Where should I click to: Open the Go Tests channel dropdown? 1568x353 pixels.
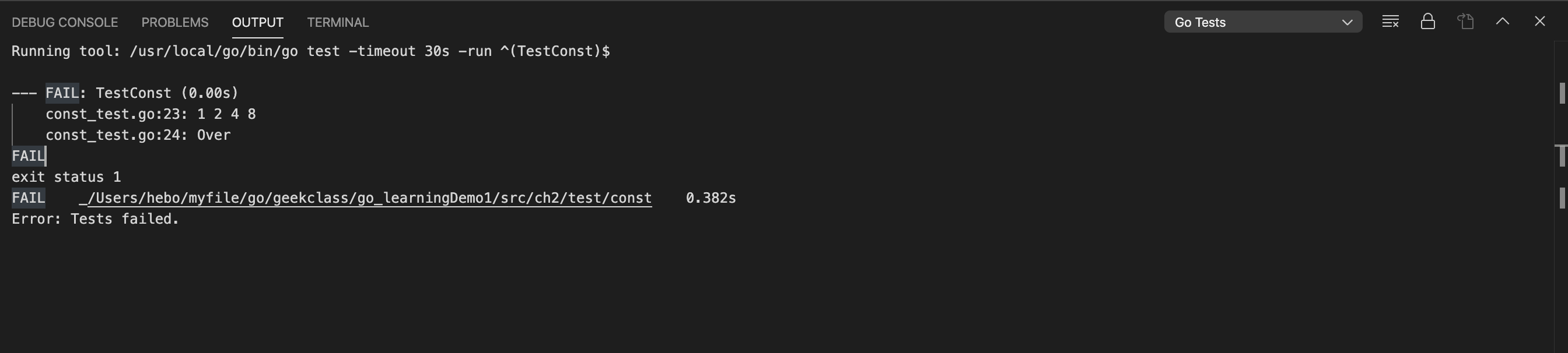pos(1263,22)
